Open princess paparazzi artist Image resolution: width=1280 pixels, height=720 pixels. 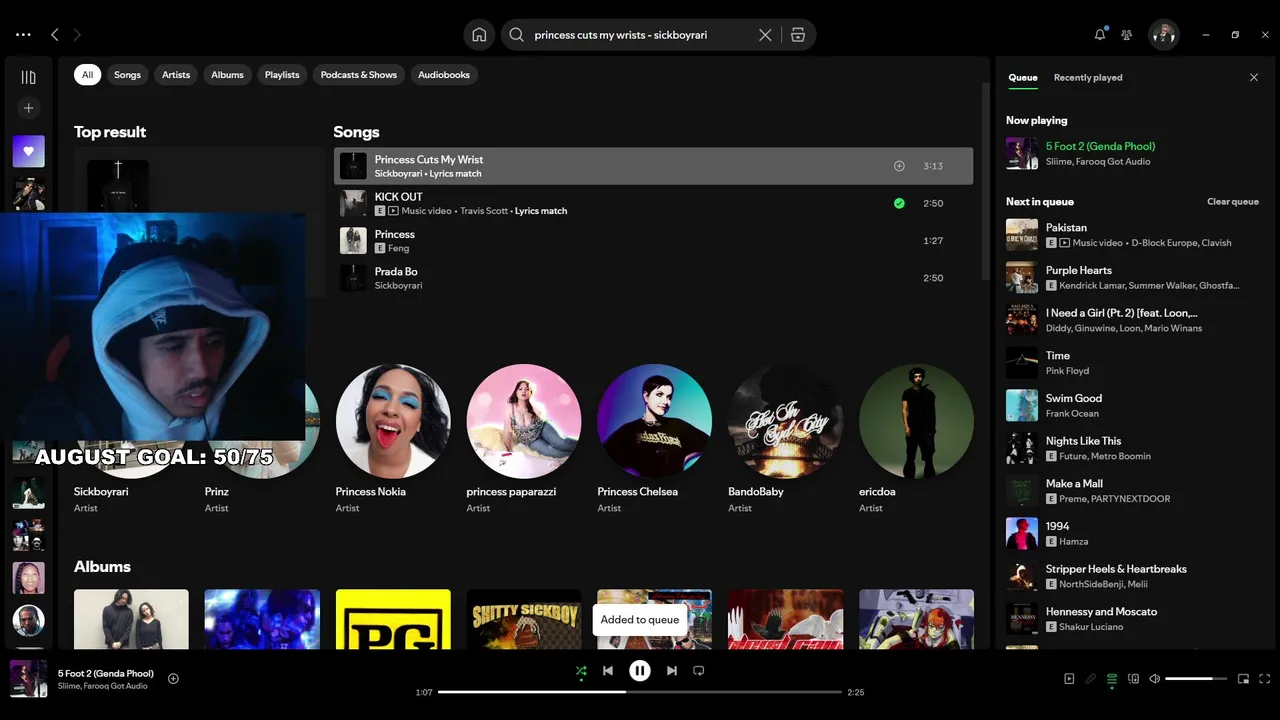(524, 421)
